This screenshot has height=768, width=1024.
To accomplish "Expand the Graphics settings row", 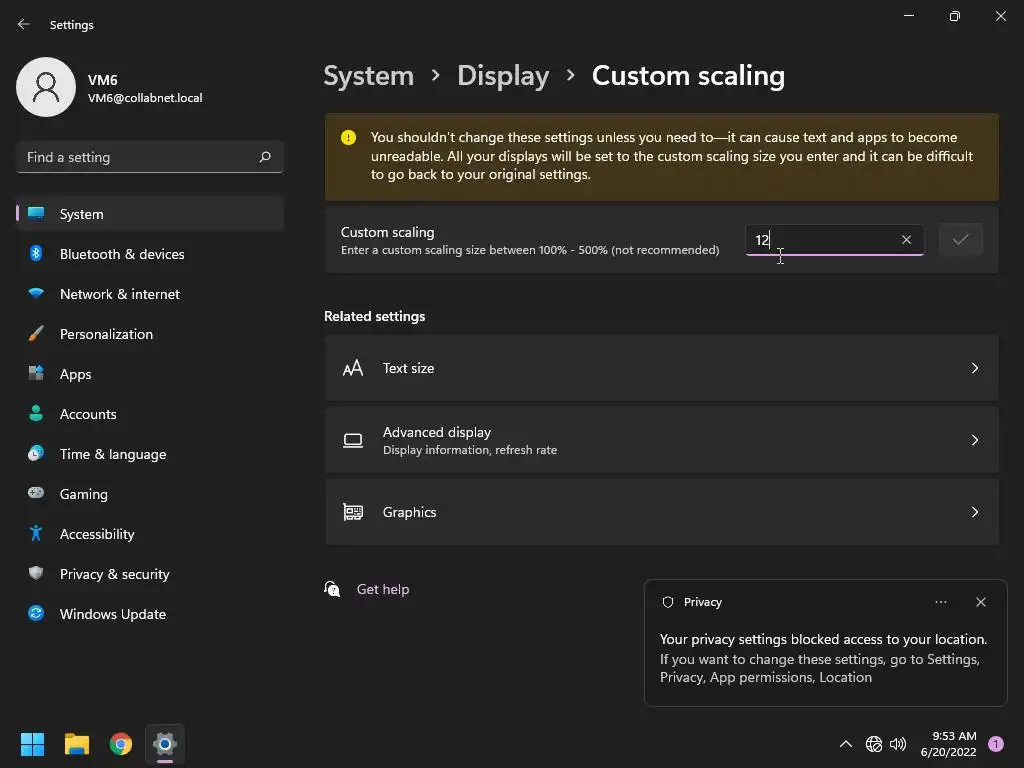I will (661, 512).
